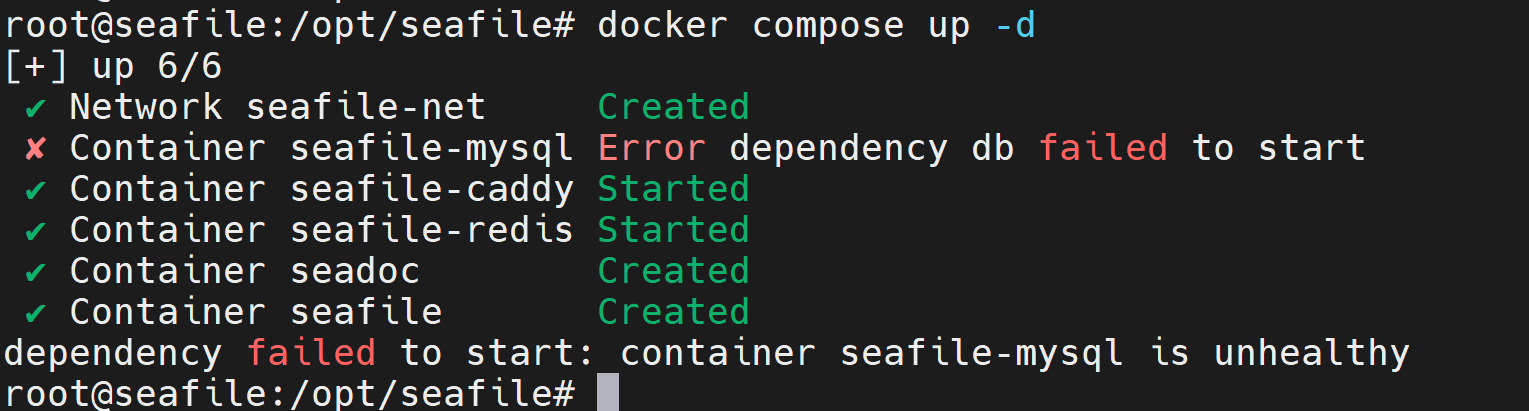Click the word compose in the typed command

pos(828,26)
